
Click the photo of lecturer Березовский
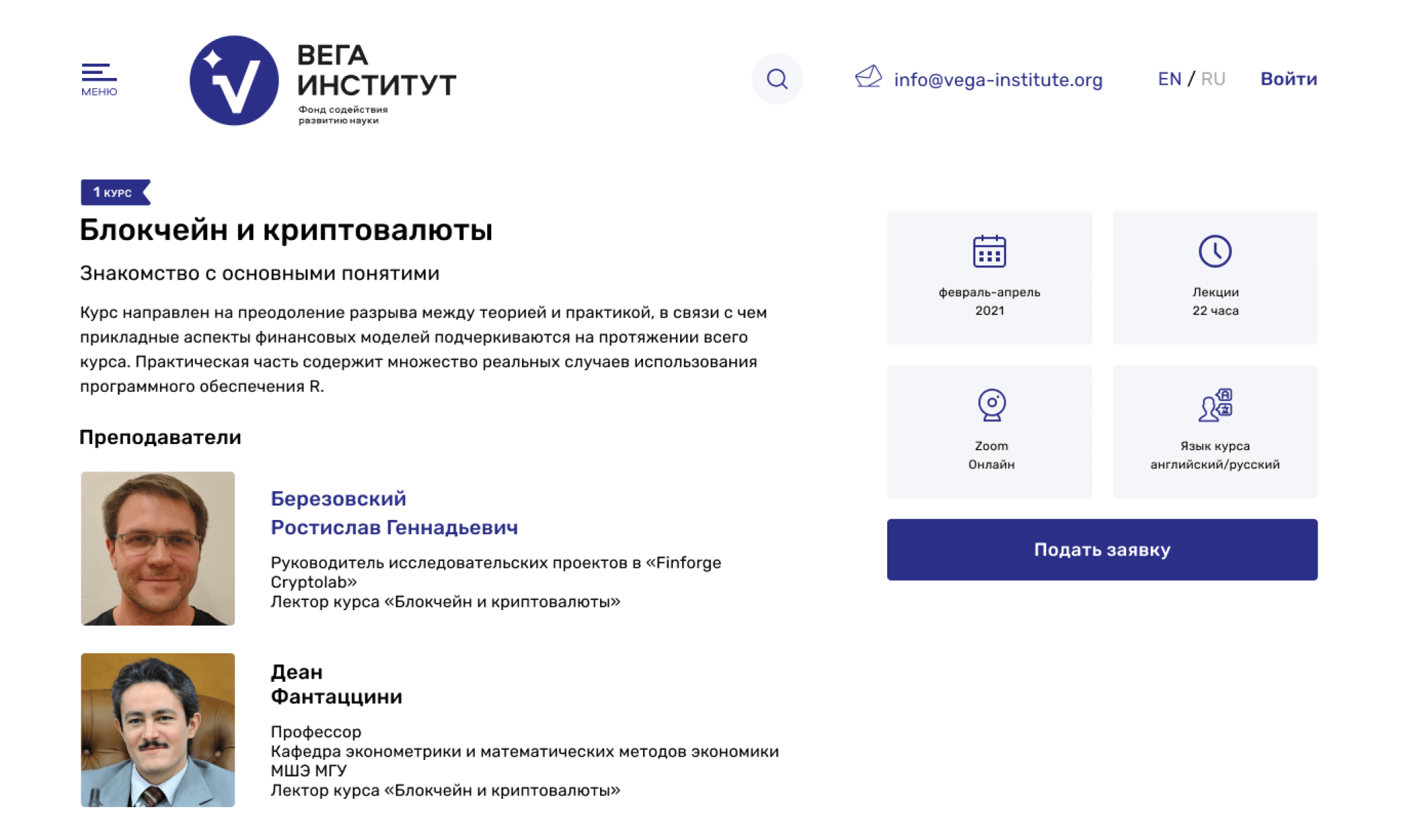158,549
